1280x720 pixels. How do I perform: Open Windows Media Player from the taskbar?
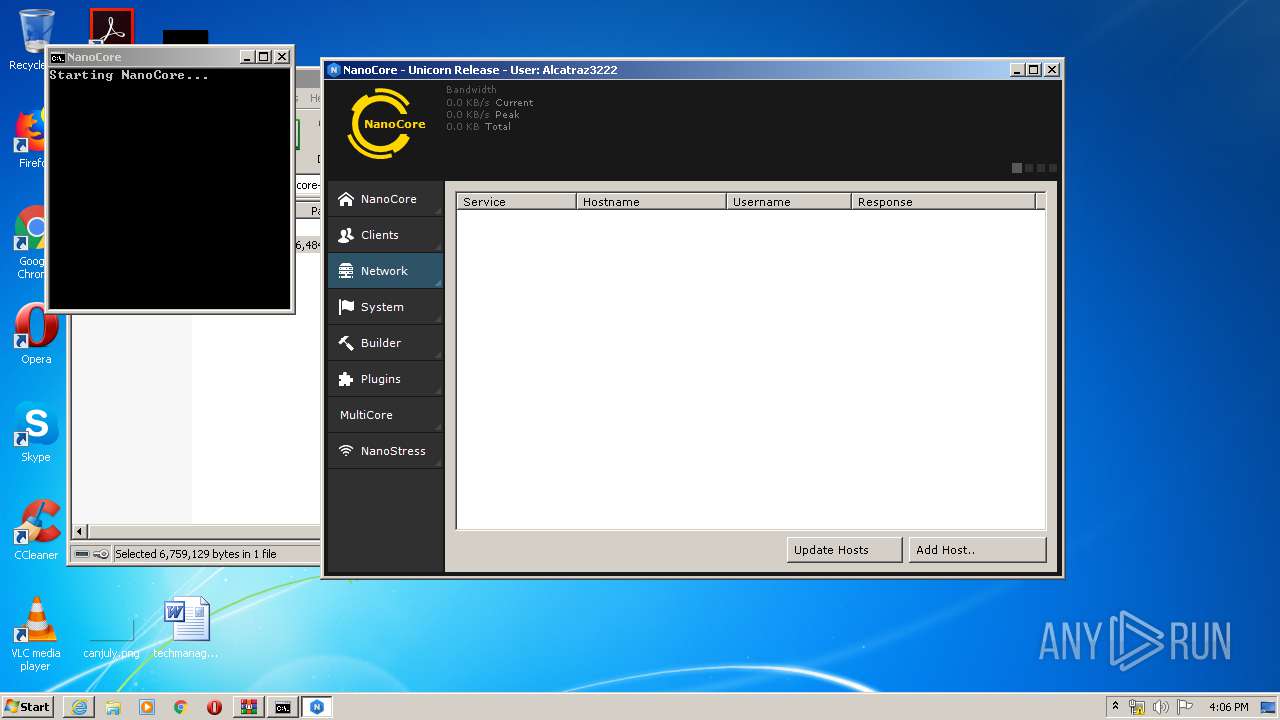click(147, 707)
